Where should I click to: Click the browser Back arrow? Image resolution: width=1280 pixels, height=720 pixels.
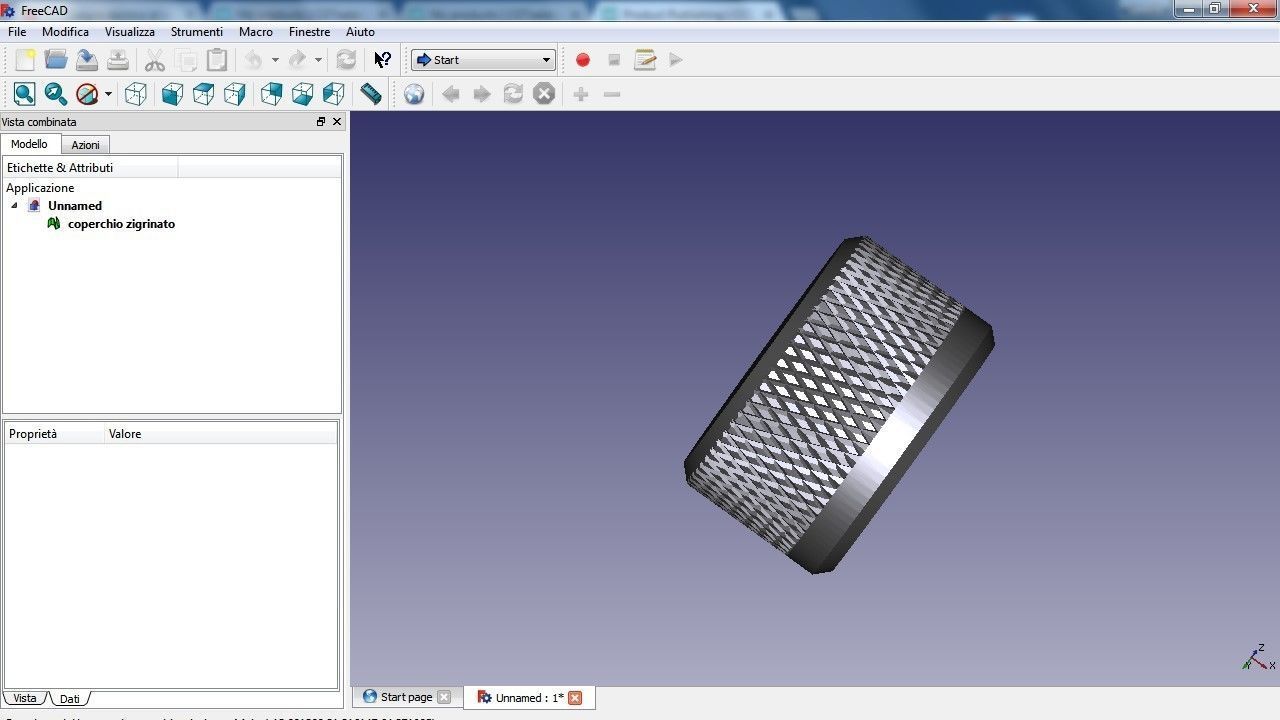point(451,94)
